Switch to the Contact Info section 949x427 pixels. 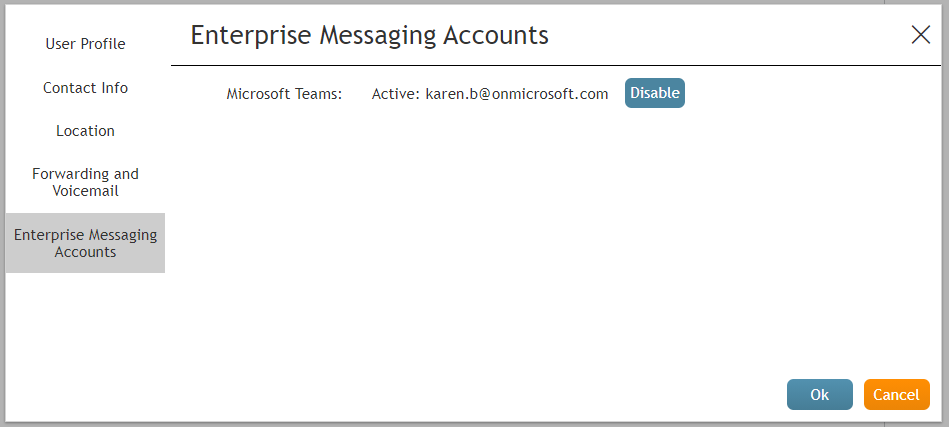pos(85,88)
